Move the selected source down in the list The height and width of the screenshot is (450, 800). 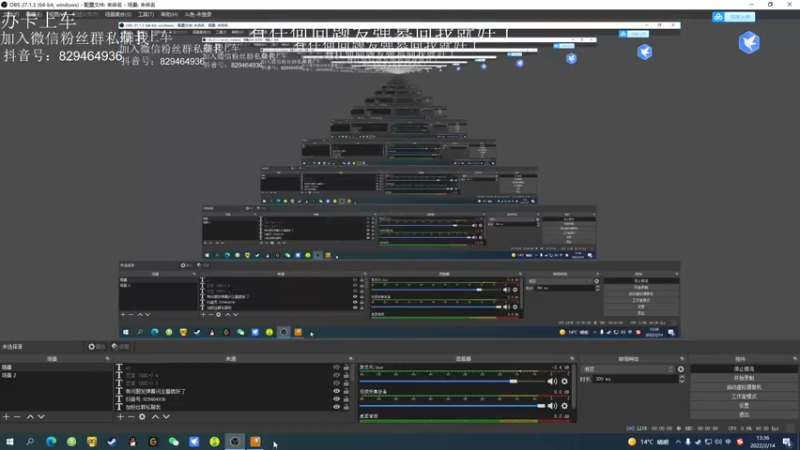pos(166,417)
